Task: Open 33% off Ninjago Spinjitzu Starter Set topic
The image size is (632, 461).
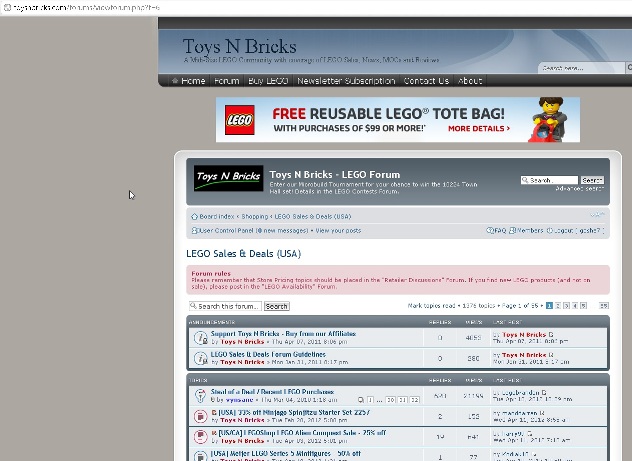Action: (x=294, y=412)
